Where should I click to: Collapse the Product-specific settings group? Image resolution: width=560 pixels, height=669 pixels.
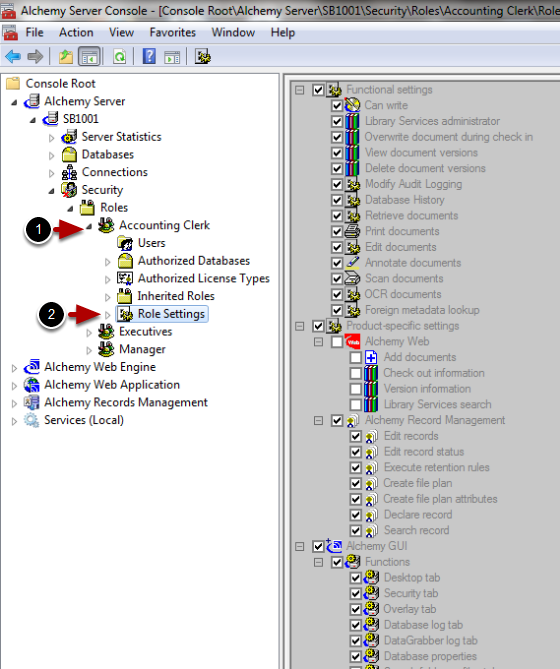pos(300,326)
